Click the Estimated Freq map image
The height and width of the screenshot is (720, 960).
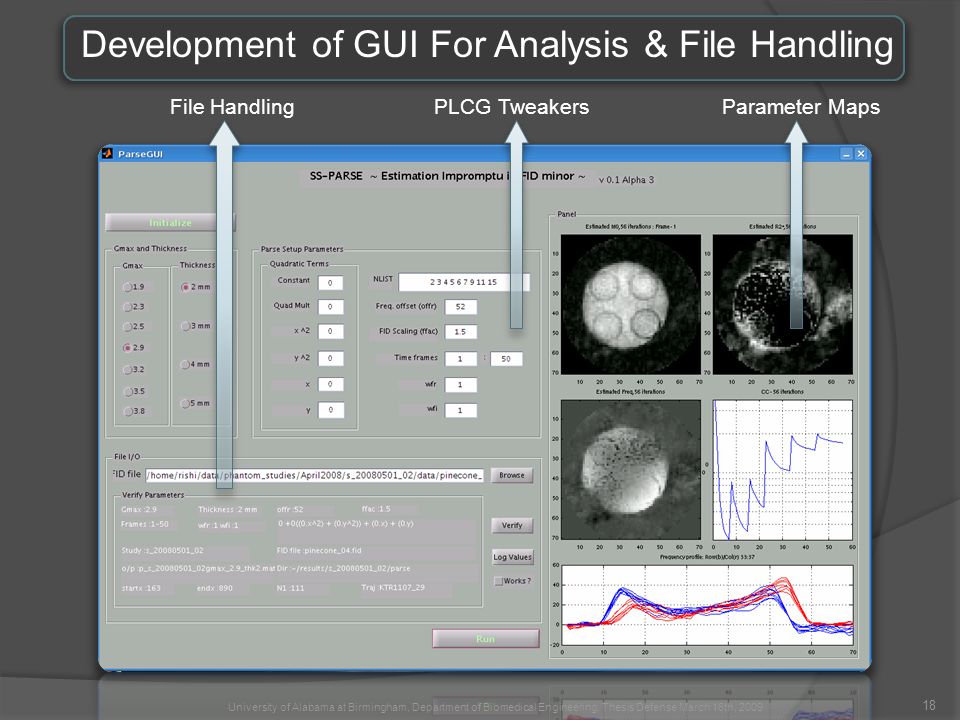pyautogui.click(x=631, y=470)
